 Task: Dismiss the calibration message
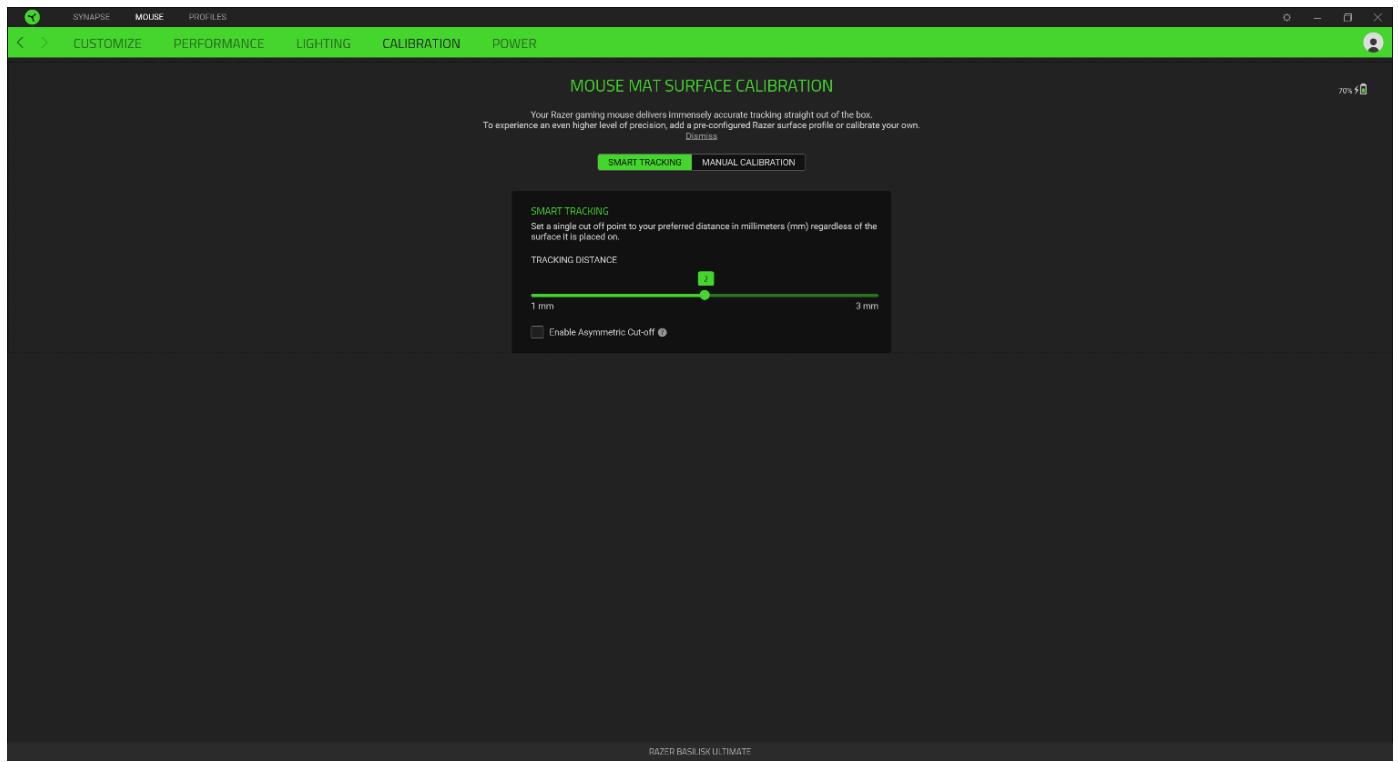point(701,136)
